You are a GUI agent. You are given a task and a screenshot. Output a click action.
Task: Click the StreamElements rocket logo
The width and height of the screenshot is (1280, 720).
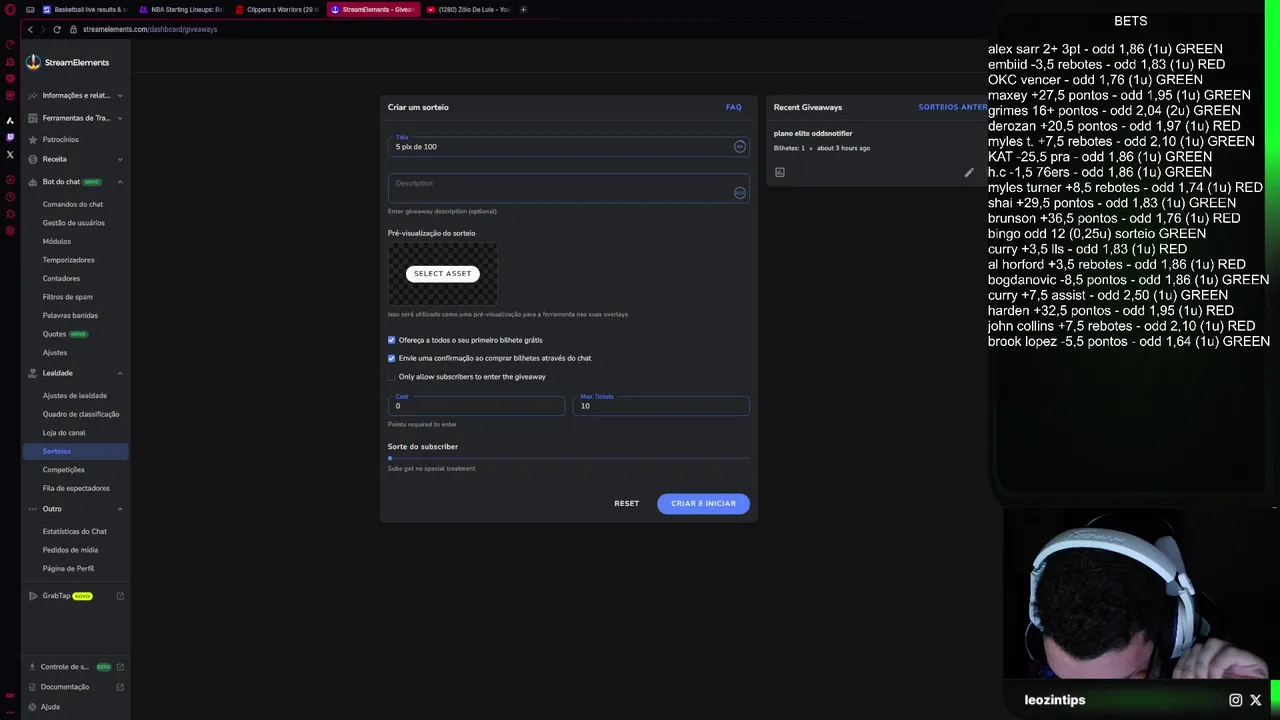tap(33, 62)
